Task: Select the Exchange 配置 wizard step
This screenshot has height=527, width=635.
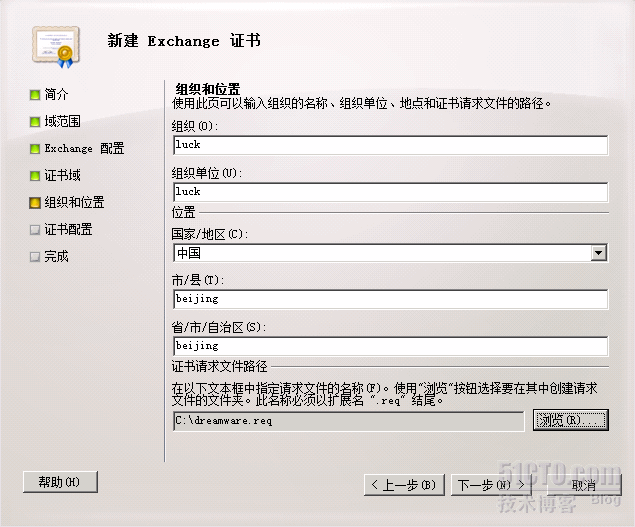Action: (x=84, y=148)
